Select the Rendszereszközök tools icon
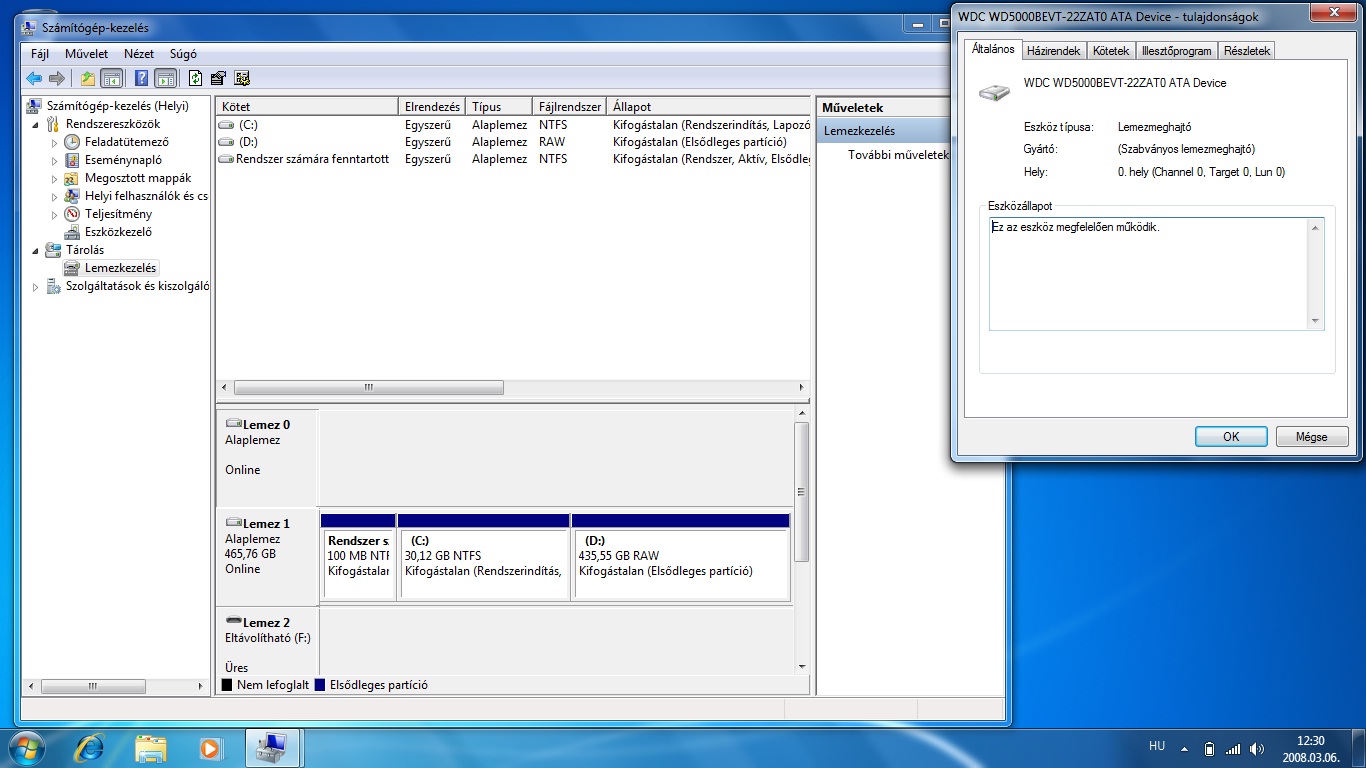 53,124
